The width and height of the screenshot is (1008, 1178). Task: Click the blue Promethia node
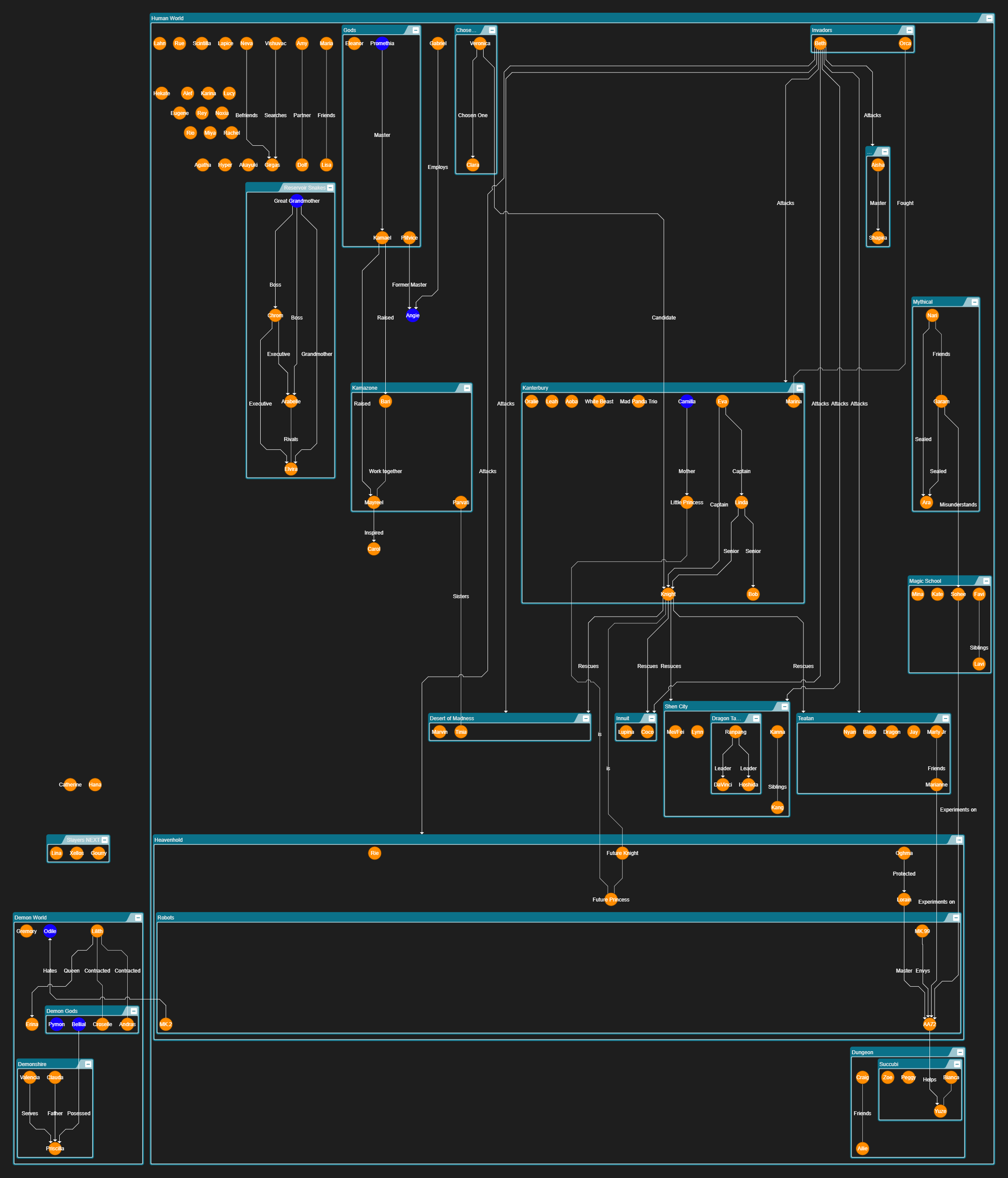(382, 44)
